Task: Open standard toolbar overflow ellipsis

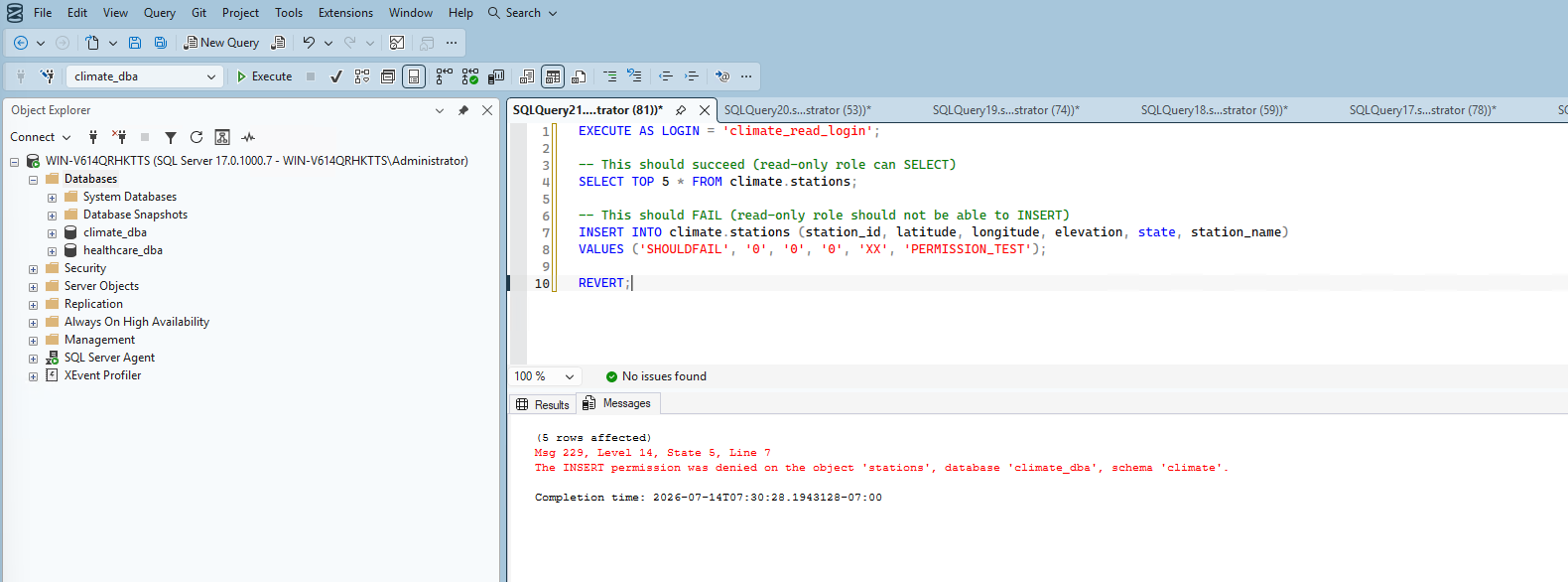Action: [452, 43]
